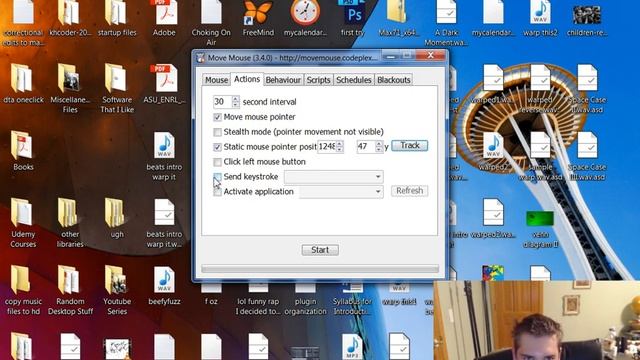The height and width of the screenshot is (360, 640).
Task: Select the first try Photoshop file
Action: click(353, 18)
